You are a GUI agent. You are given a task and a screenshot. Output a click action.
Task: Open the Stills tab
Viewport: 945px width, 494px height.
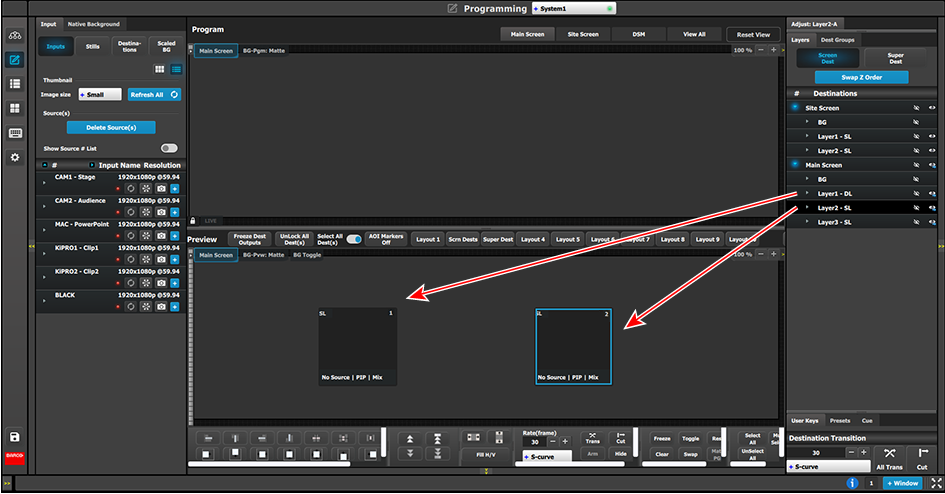[x=93, y=46]
